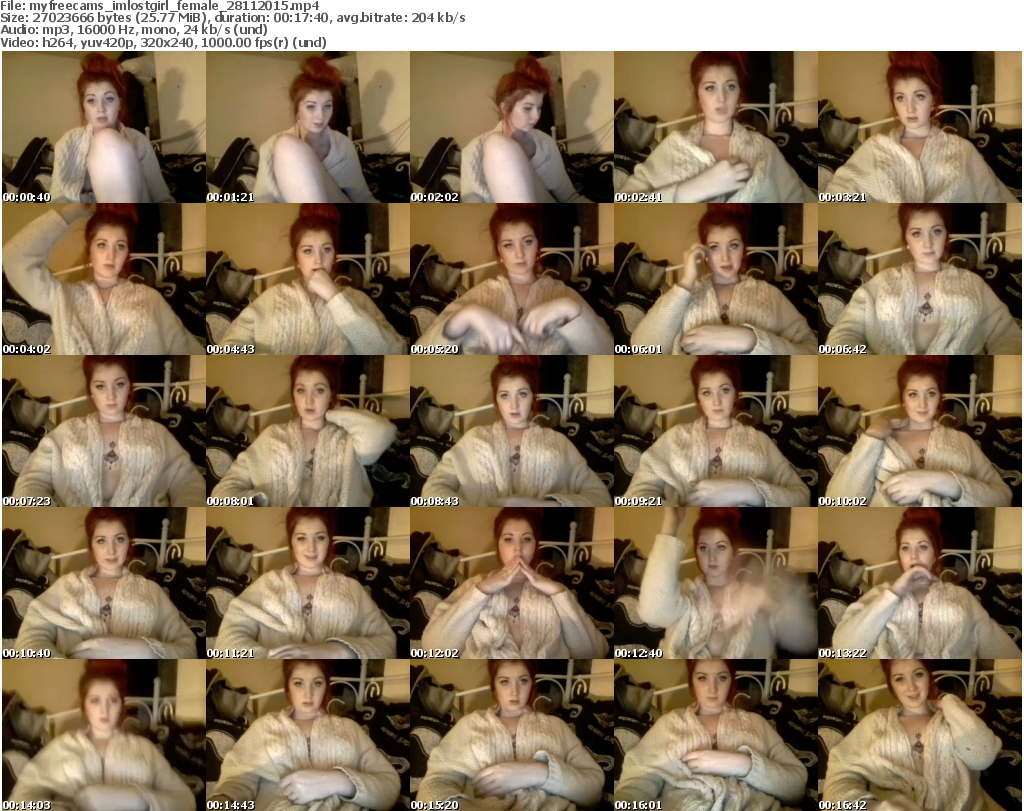Select the thumbnail at timestamp 00:16:42
Image resolution: width=1024 pixels, height=811 pixels.
[920, 735]
